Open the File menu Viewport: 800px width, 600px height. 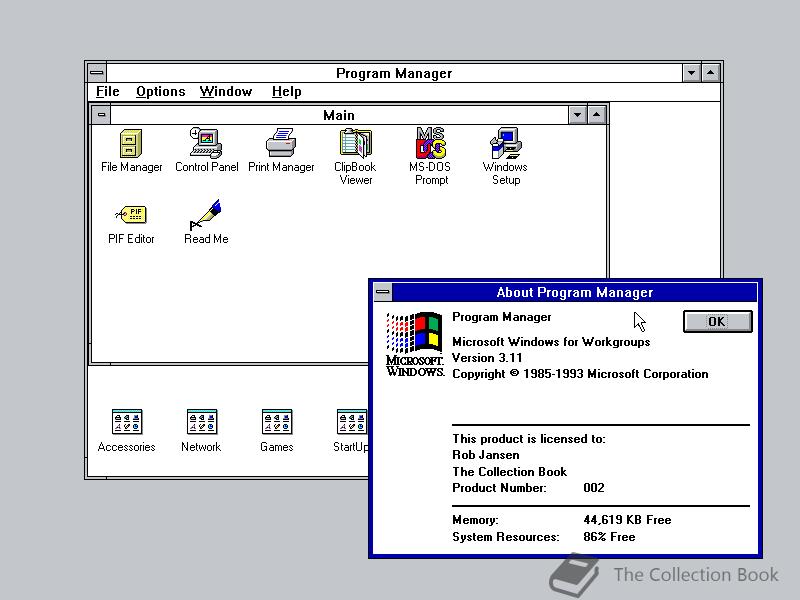tap(108, 91)
